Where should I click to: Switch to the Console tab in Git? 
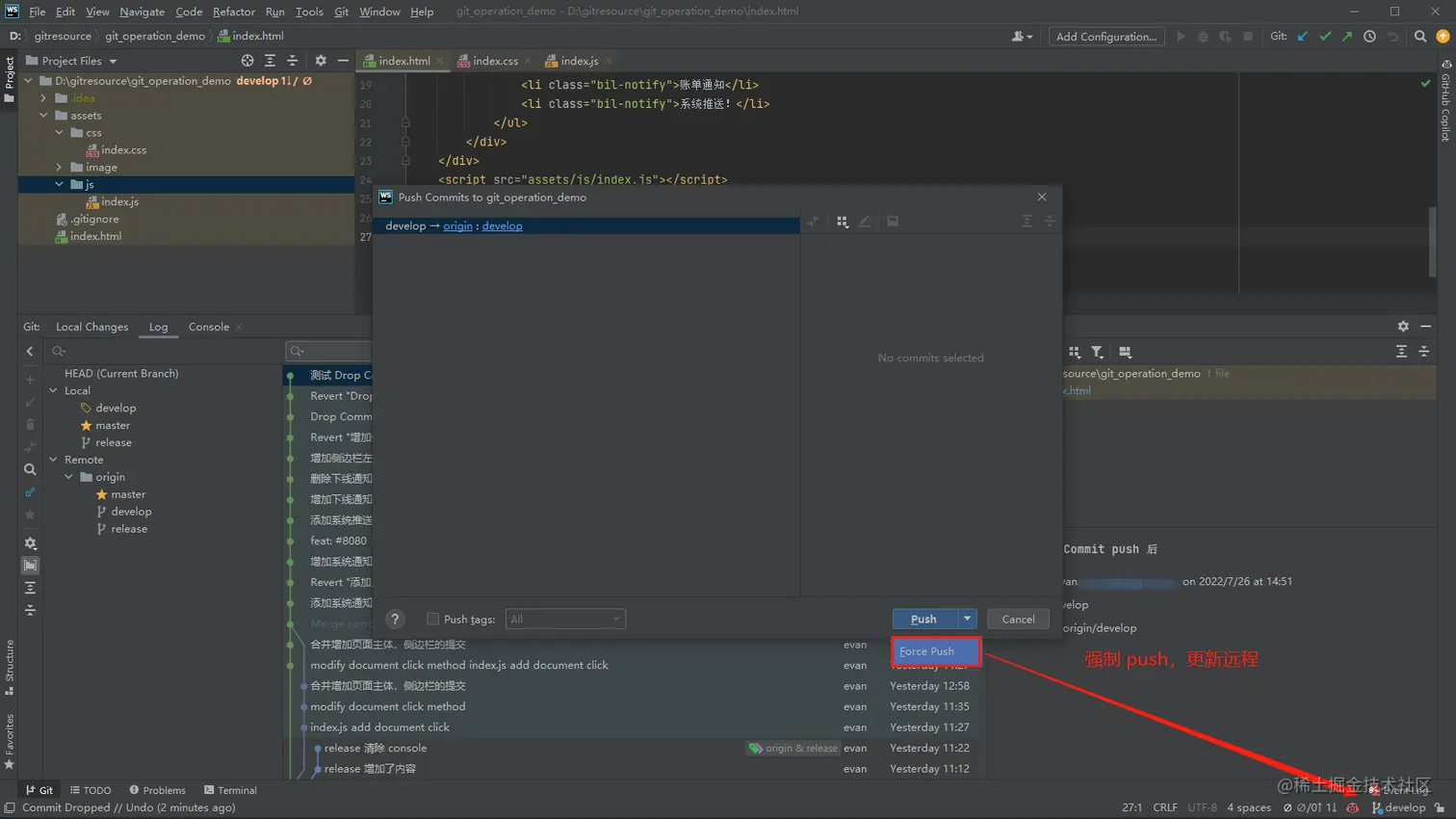209,327
